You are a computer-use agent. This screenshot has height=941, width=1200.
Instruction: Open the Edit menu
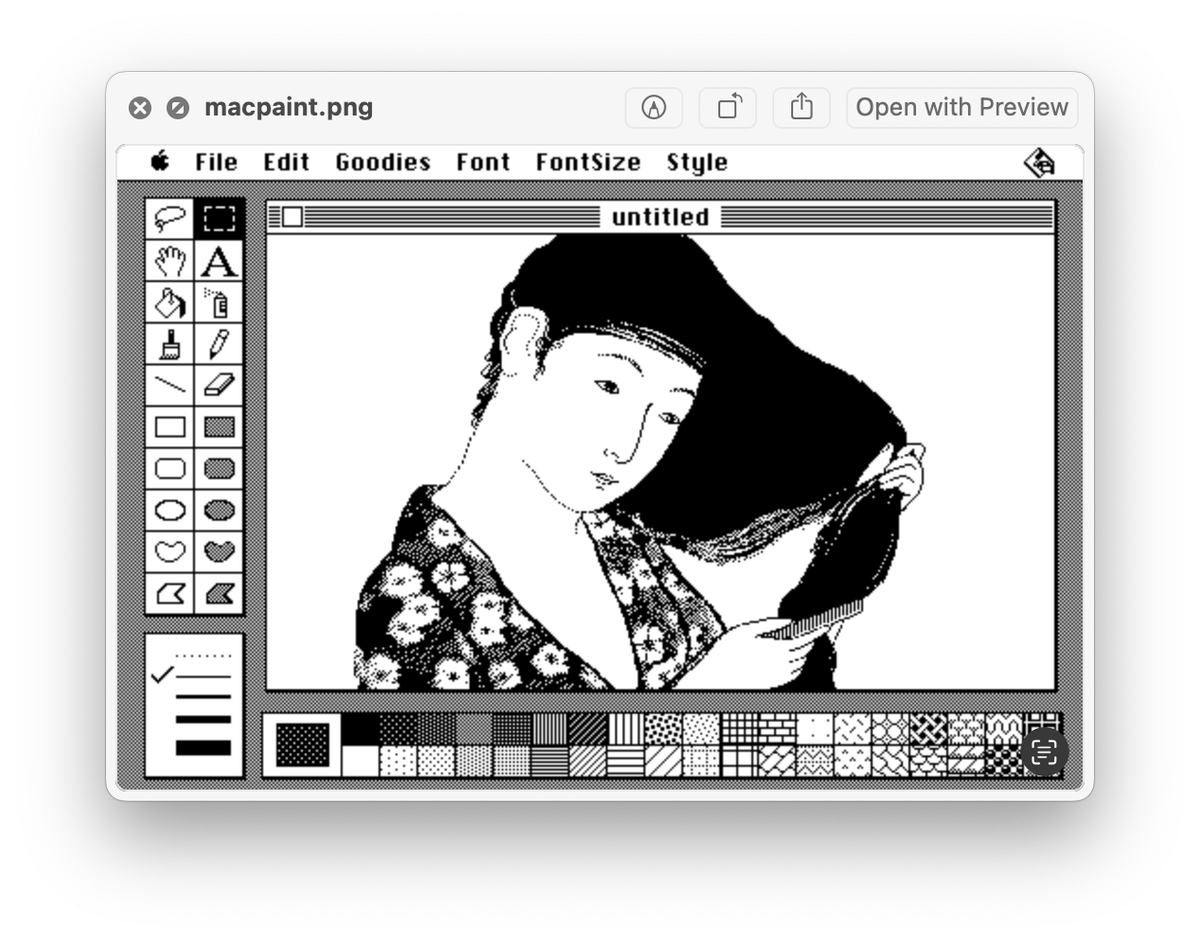pyautogui.click(x=286, y=162)
